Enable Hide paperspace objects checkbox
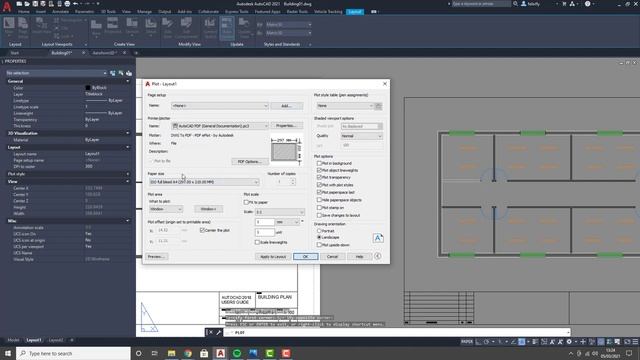640x360 pixels. 319,200
